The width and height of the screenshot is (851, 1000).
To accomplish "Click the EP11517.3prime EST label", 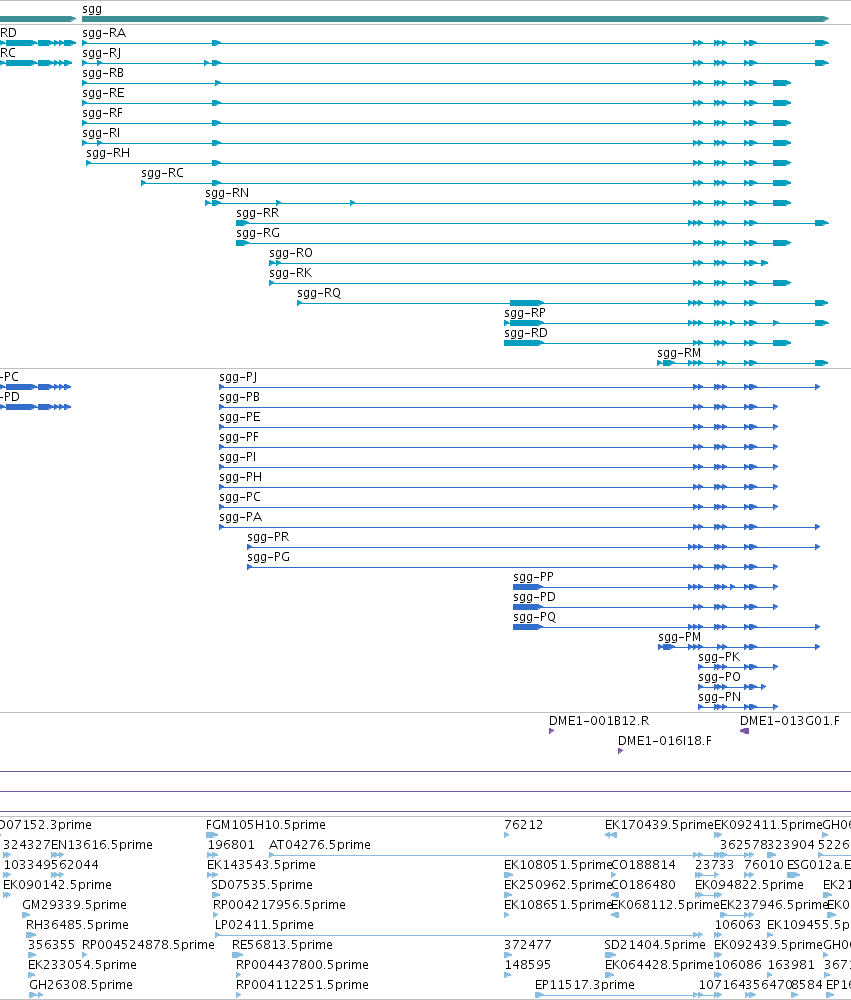I will [x=584, y=985].
